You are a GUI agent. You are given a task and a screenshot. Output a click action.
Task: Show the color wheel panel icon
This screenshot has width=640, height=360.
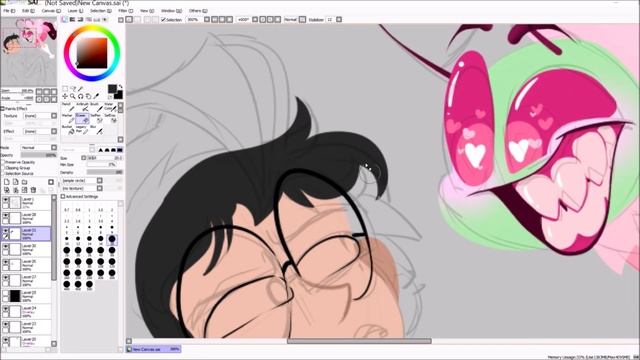click(64, 20)
